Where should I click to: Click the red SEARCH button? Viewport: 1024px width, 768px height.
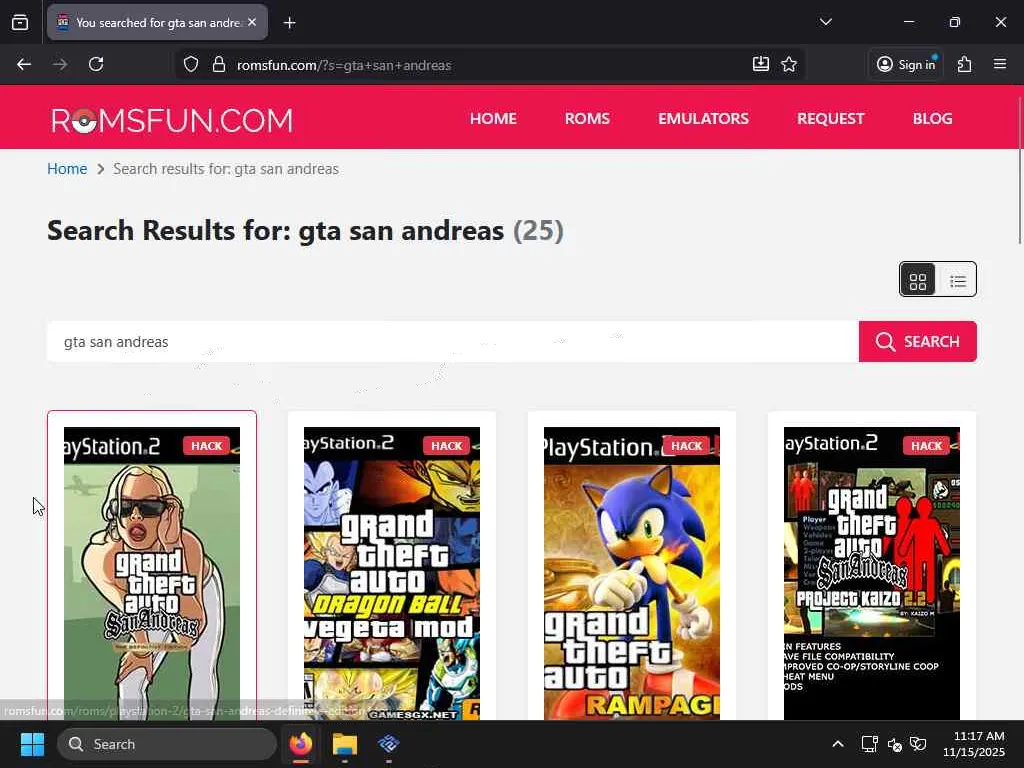click(x=918, y=342)
